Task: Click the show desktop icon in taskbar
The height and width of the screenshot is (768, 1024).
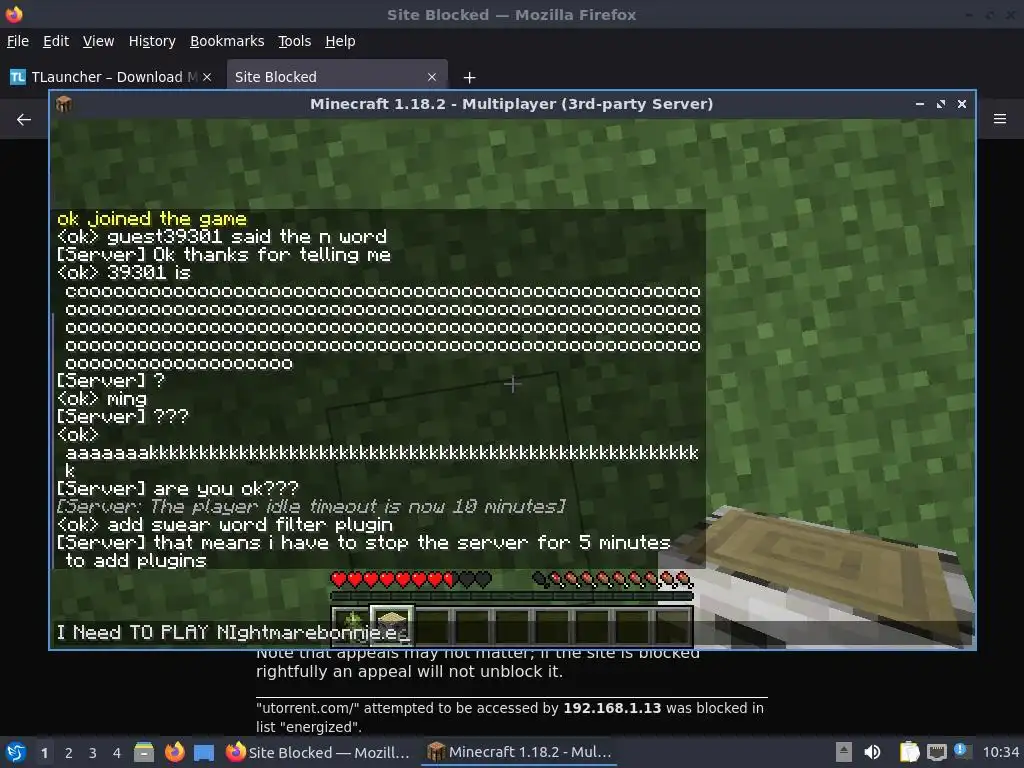Action: click(x=204, y=752)
